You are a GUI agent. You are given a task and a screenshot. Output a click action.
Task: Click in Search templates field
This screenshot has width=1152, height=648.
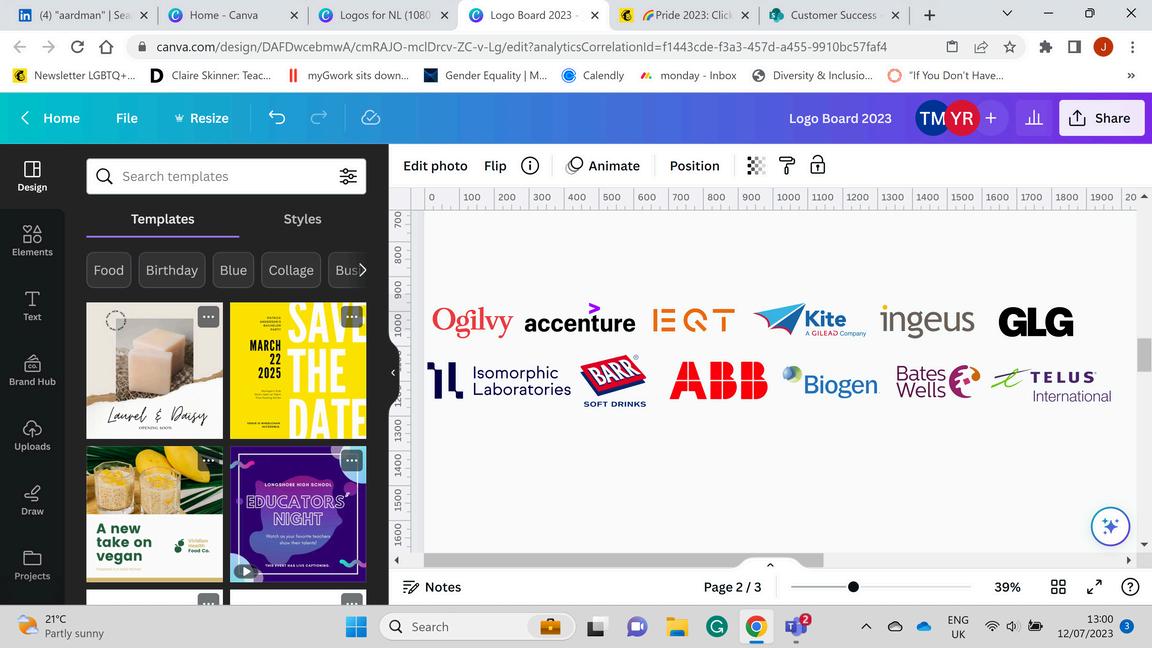[226, 176]
